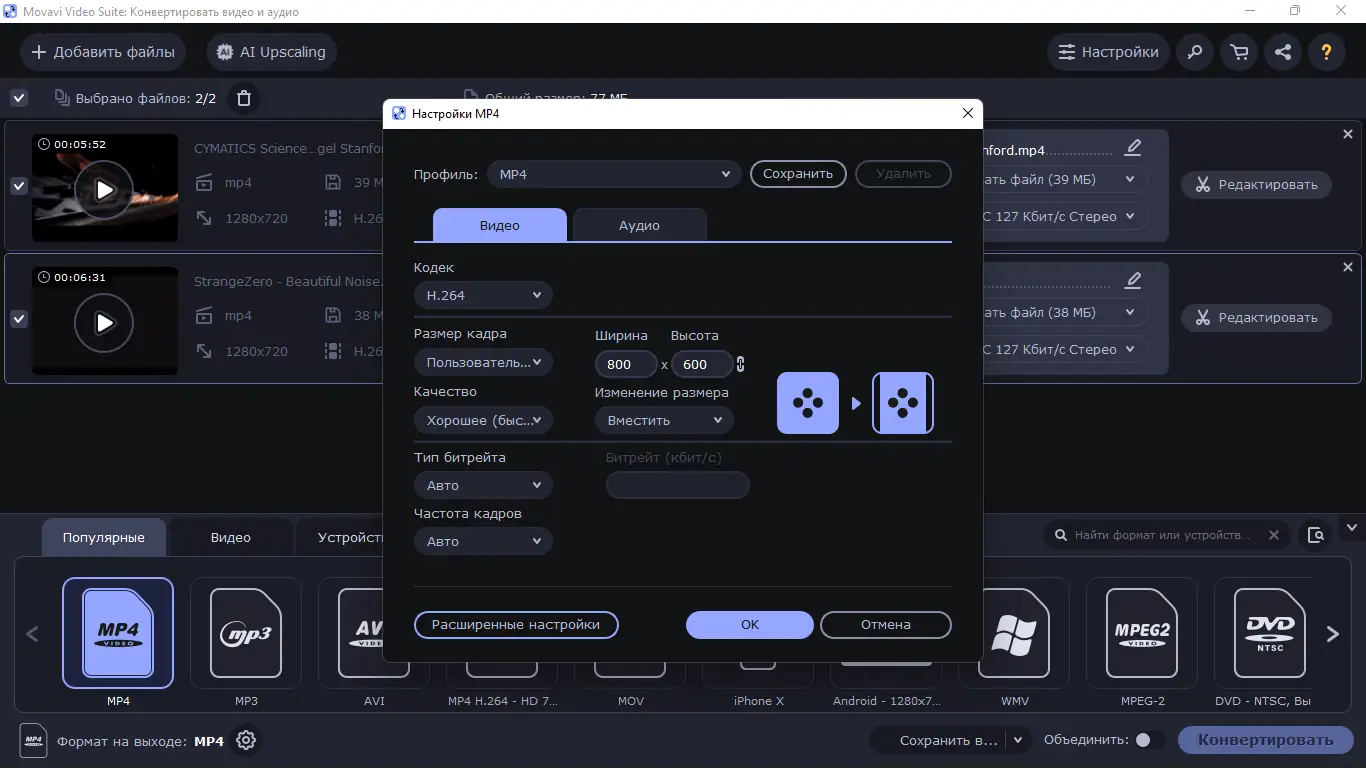
Task: Open Расширенные настройки
Action: point(516,625)
